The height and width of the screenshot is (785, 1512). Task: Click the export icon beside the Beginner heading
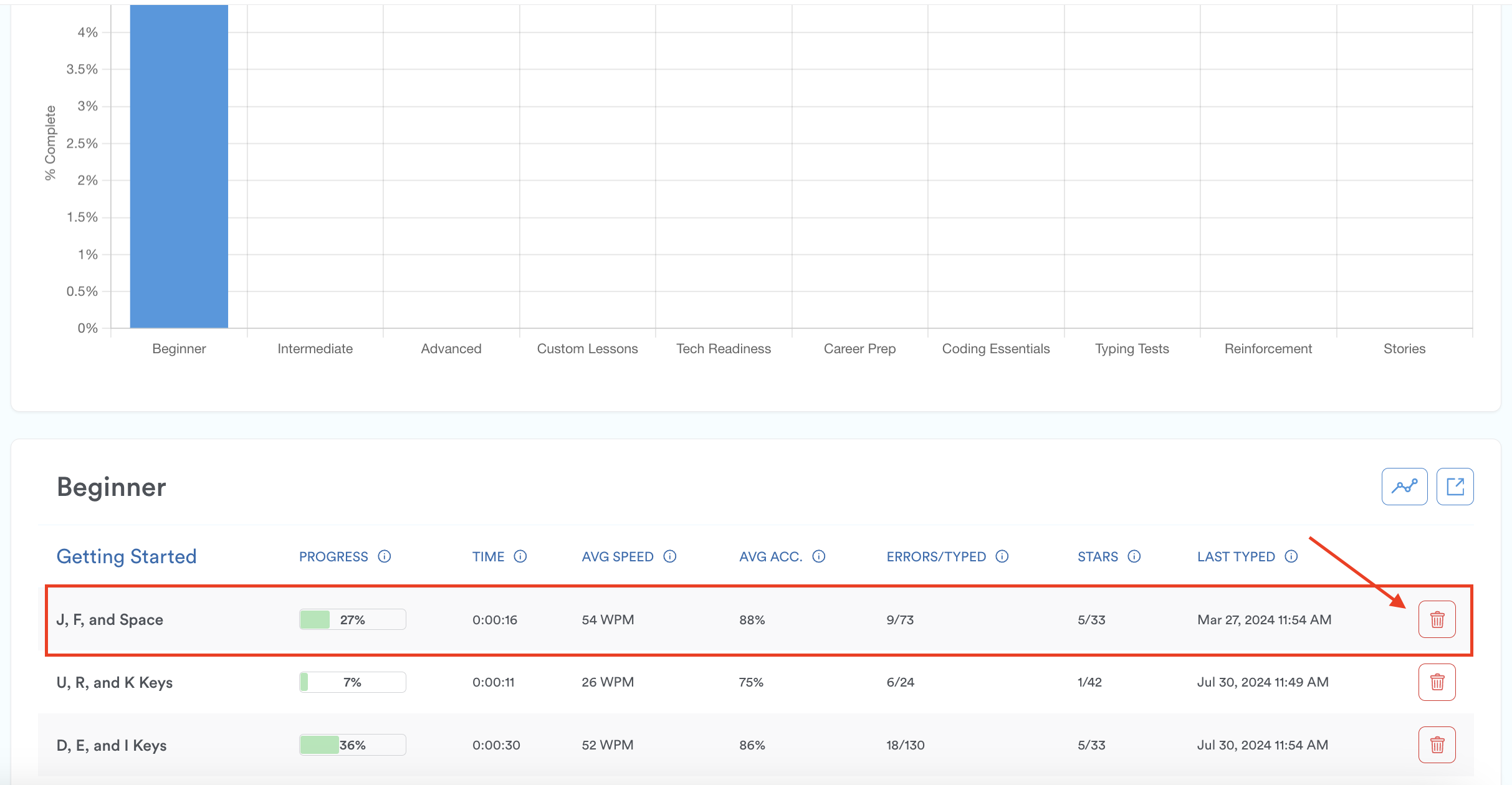pos(1455,487)
